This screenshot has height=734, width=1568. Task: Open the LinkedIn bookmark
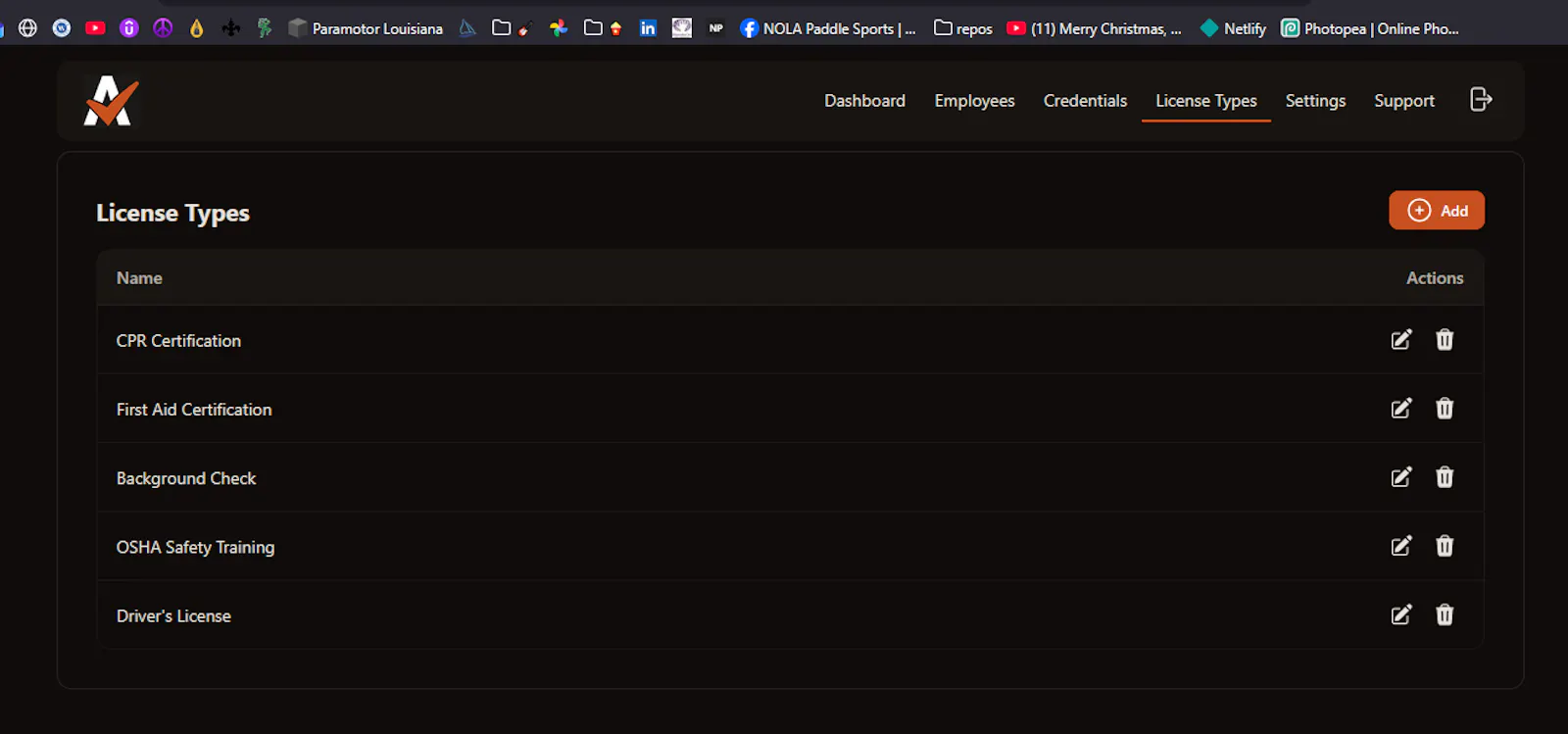648,28
